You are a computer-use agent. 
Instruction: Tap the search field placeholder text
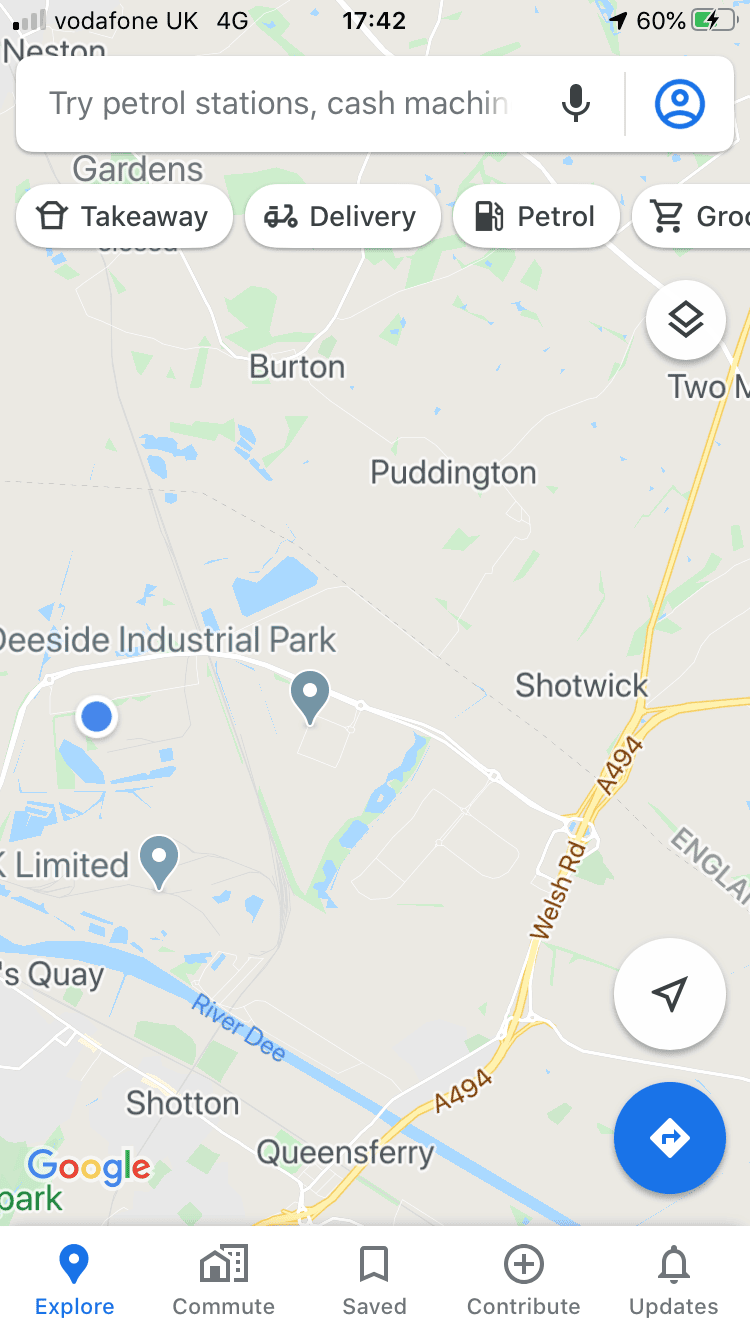pyautogui.click(x=279, y=104)
